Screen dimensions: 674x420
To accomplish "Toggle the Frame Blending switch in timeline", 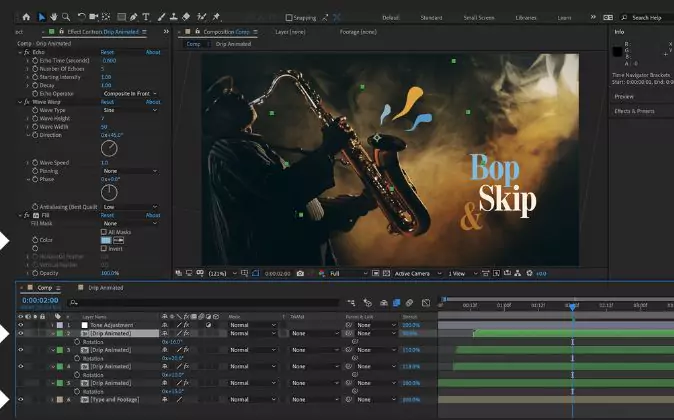I will click(x=396, y=303).
